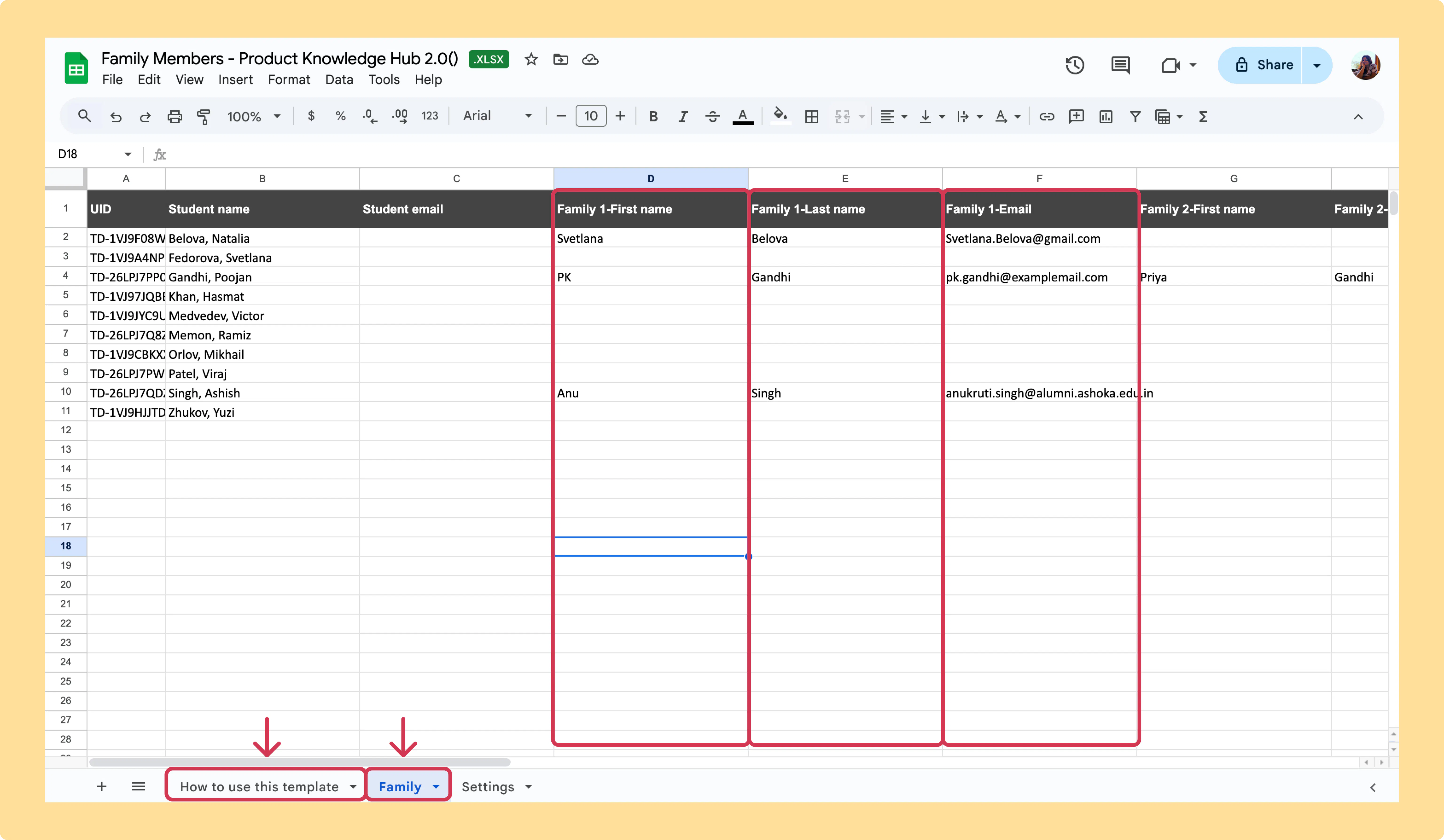Open the Google Sheets home icon
Screen dimensions: 1444x840
[x=76, y=68]
